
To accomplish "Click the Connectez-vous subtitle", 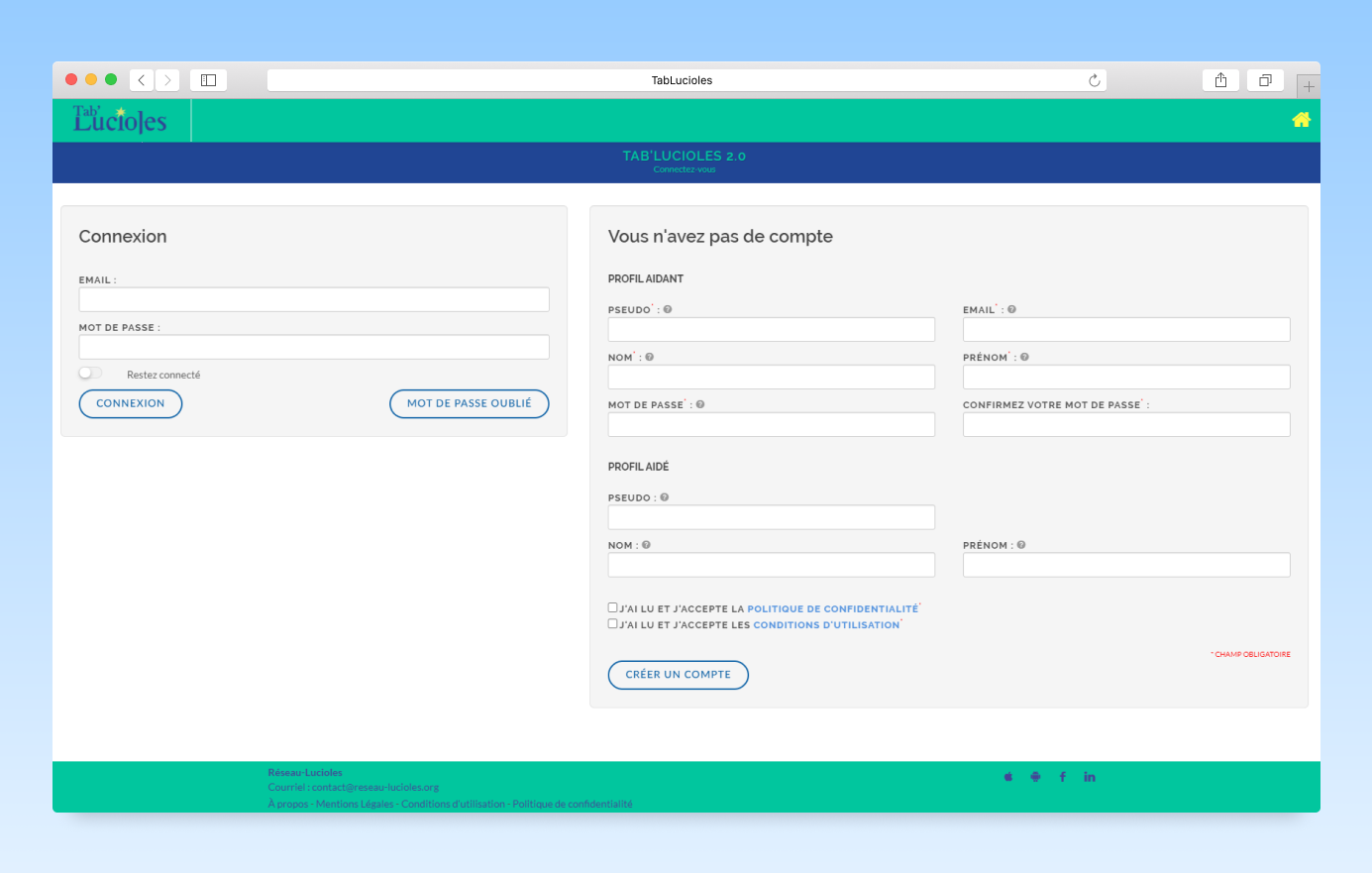I will 685,169.
